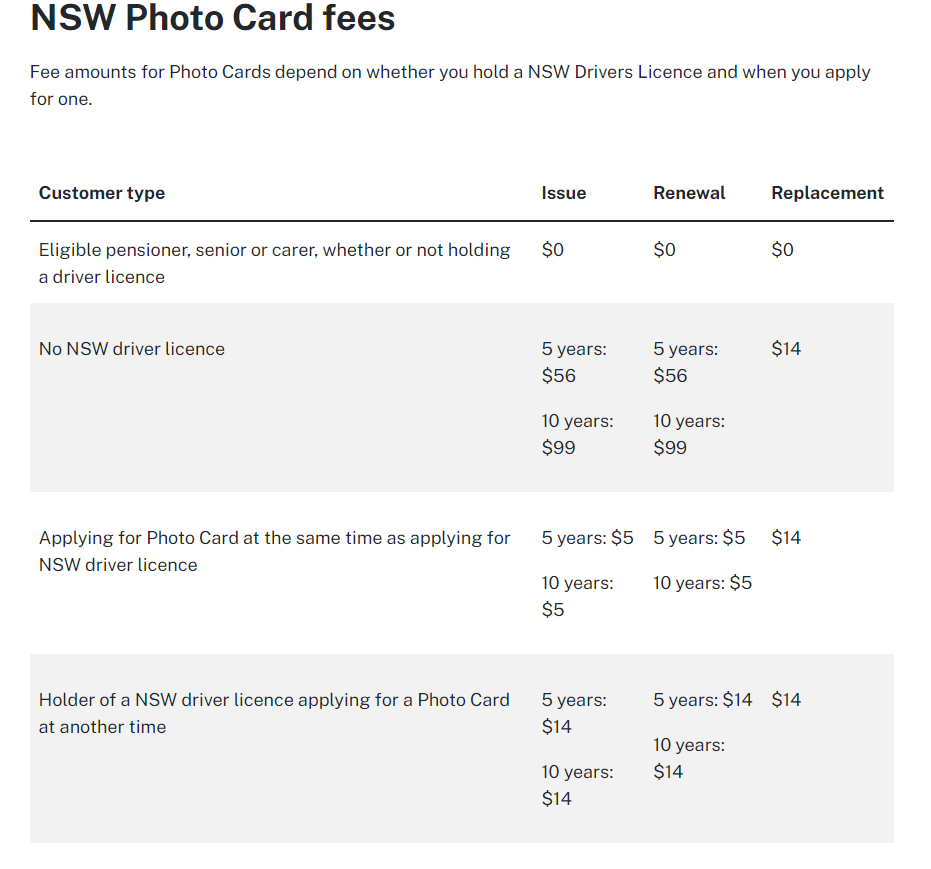Screen dimensions: 931x869
Task: Click the "Renewal" column header
Action: 689,193
